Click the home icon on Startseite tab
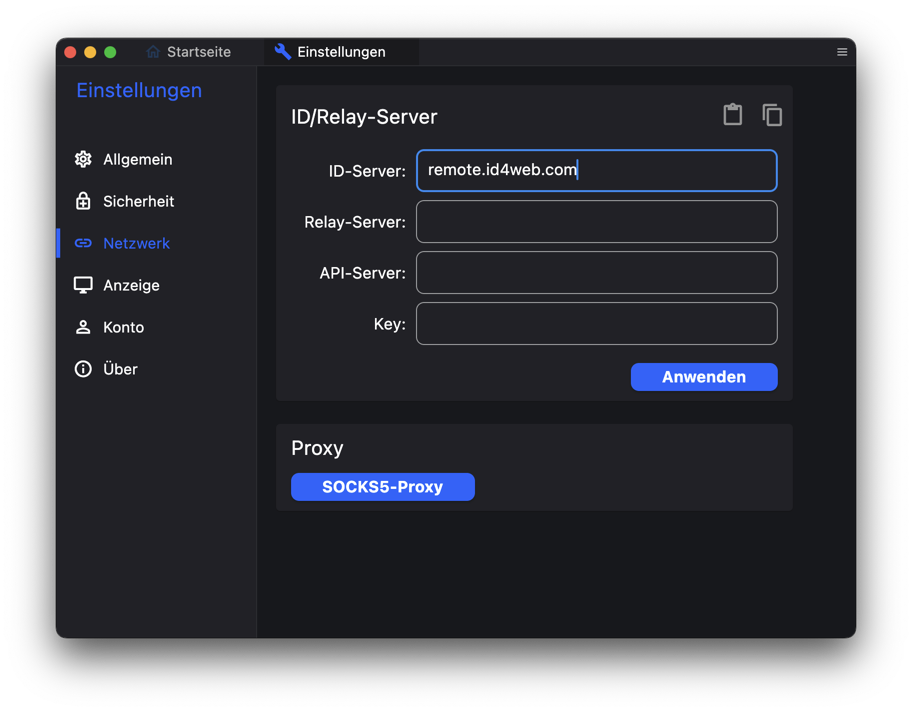 pyautogui.click(x=153, y=52)
